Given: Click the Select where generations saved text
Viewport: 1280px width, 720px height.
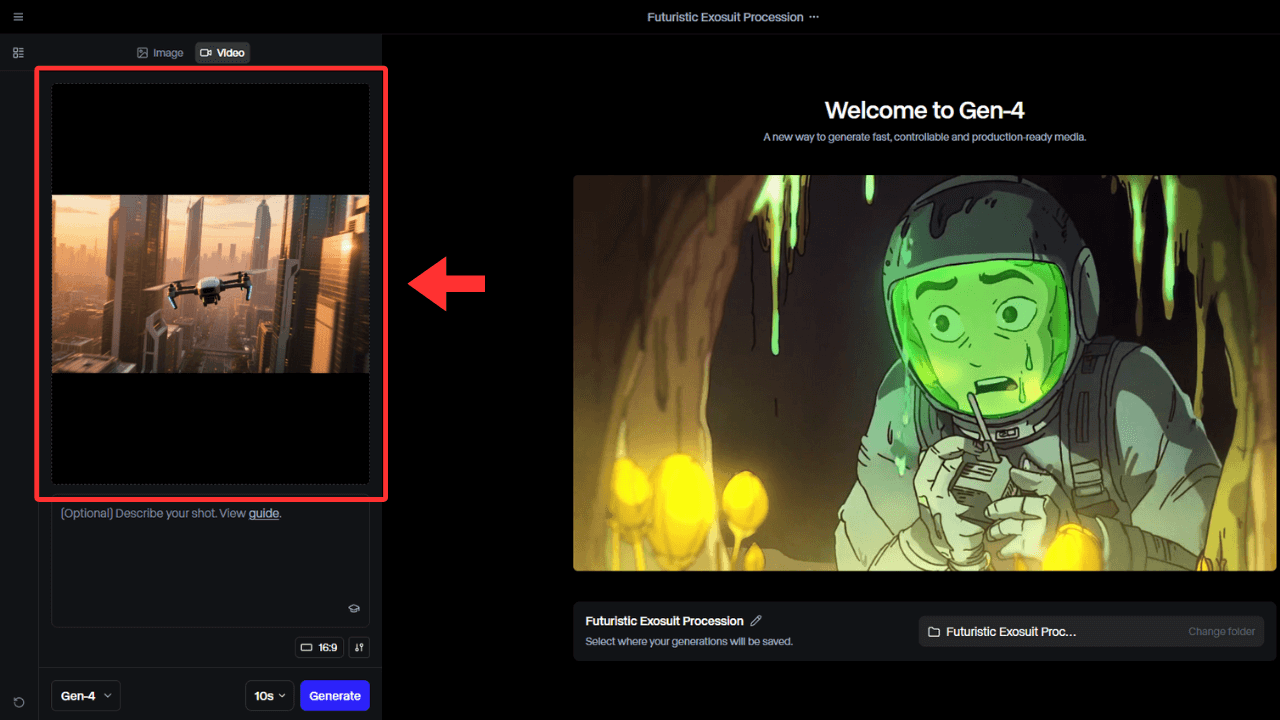Looking at the screenshot, I should coord(689,642).
